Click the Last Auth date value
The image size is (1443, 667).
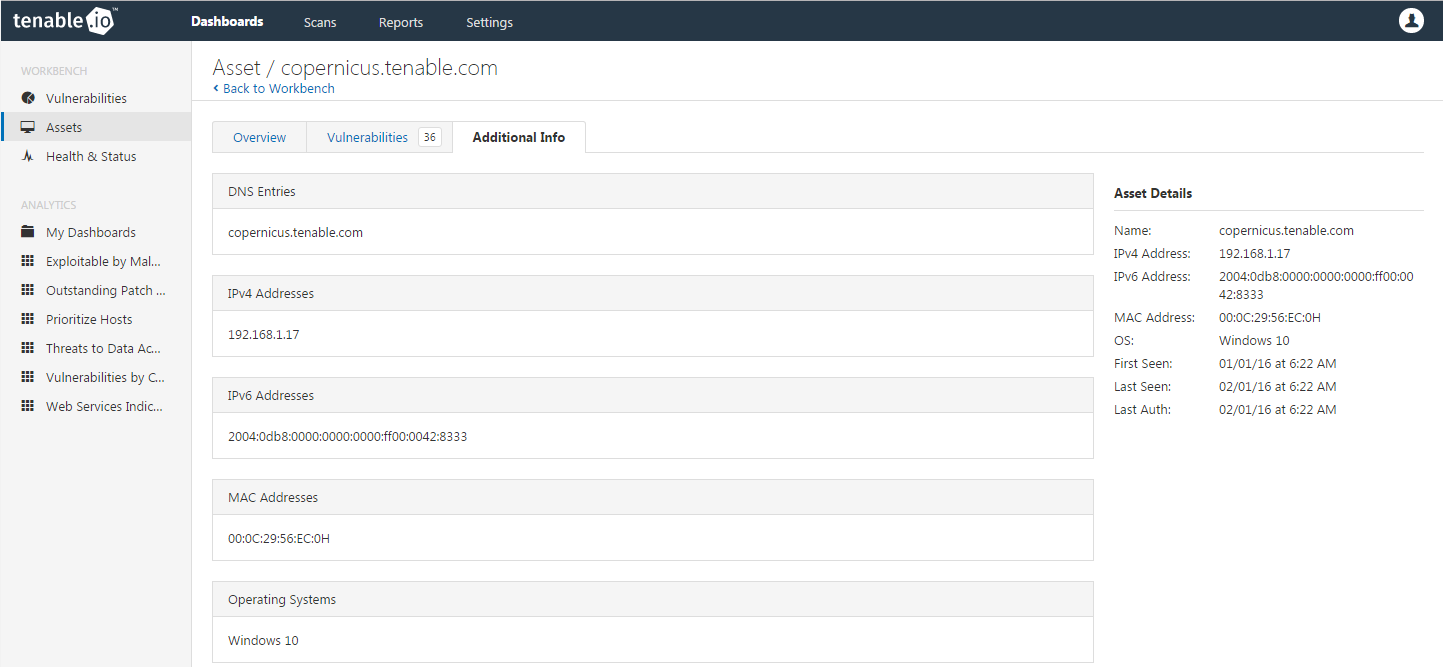(1278, 409)
